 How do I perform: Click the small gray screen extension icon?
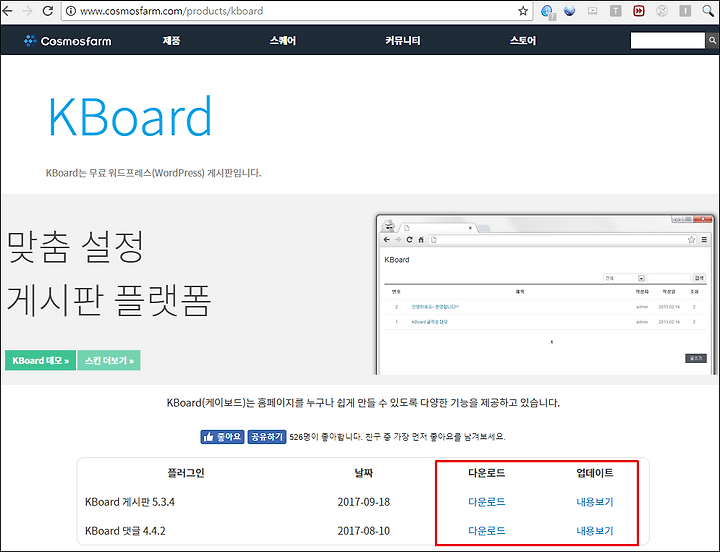point(592,11)
